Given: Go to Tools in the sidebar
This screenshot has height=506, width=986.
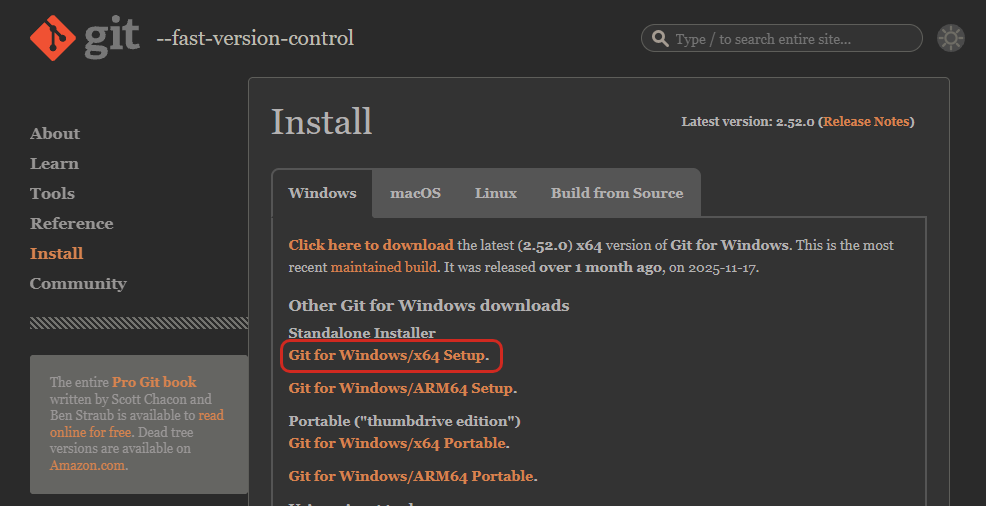Looking at the screenshot, I should coord(52,194).
